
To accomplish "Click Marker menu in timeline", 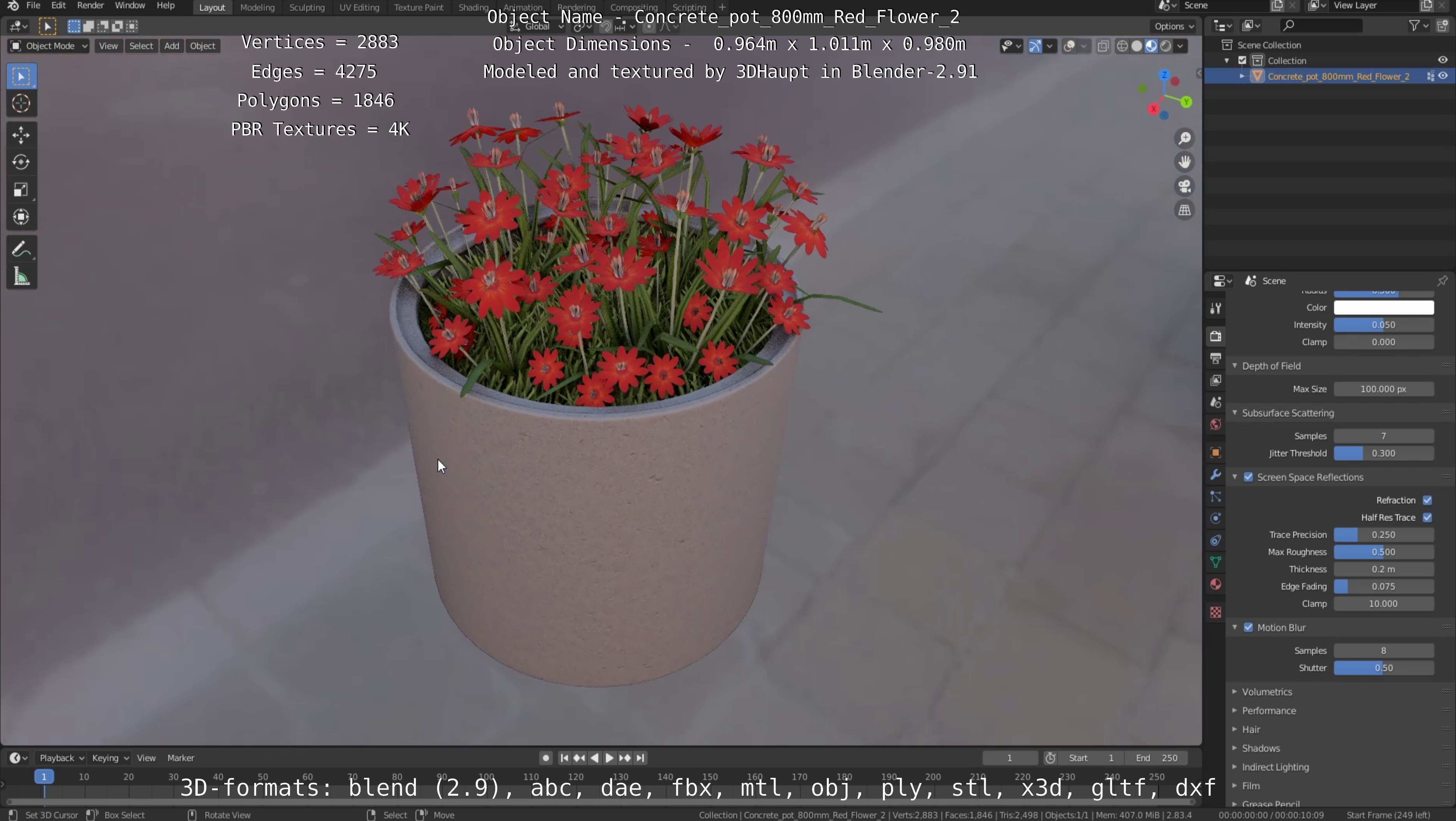I will coord(180,758).
